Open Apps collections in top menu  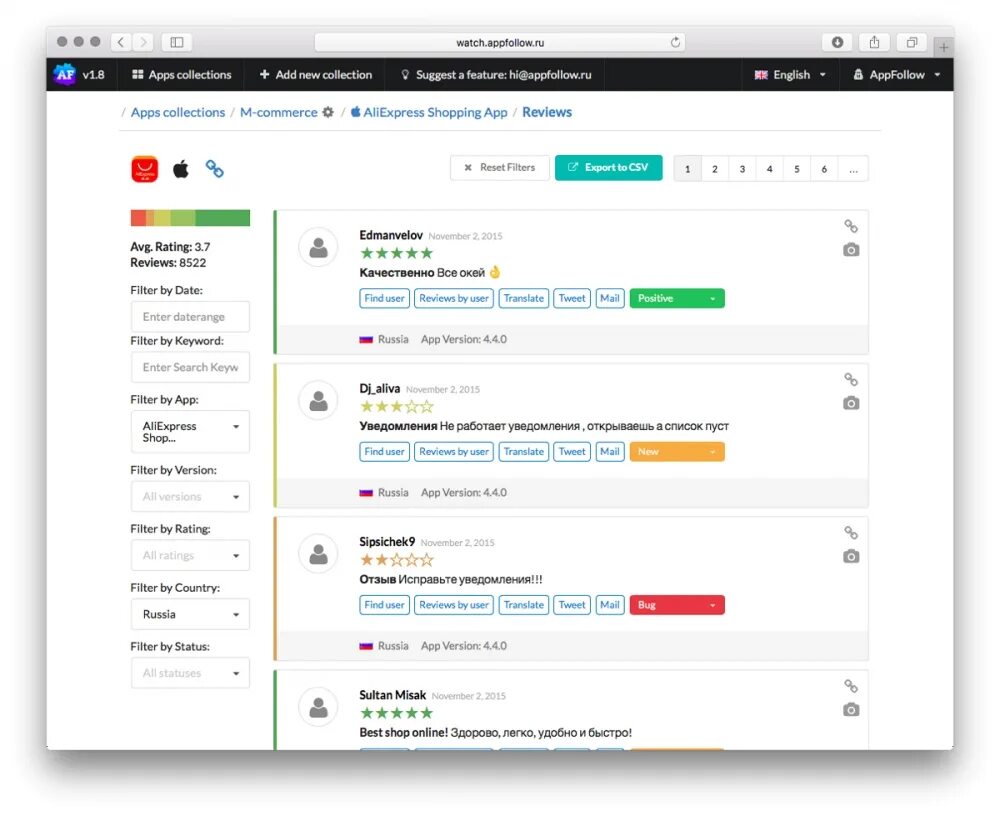pyautogui.click(x=182, y=75)
